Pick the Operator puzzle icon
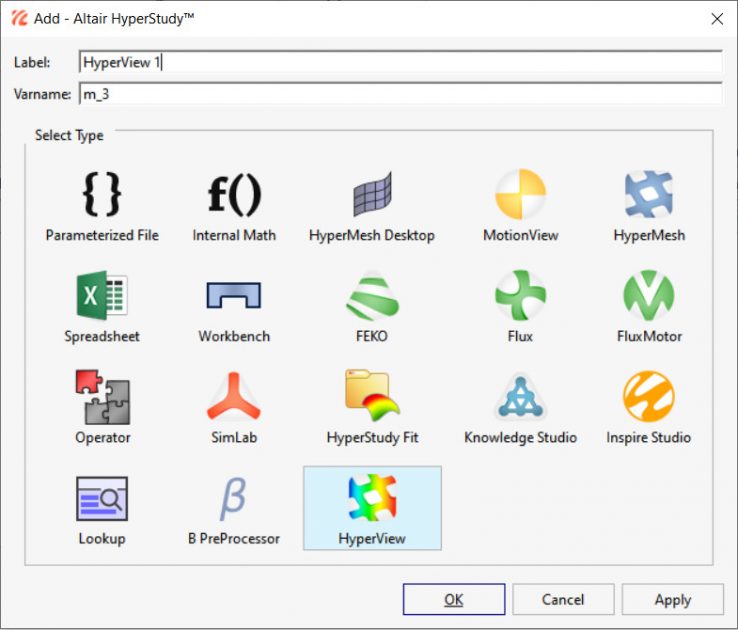 (102, 398)
